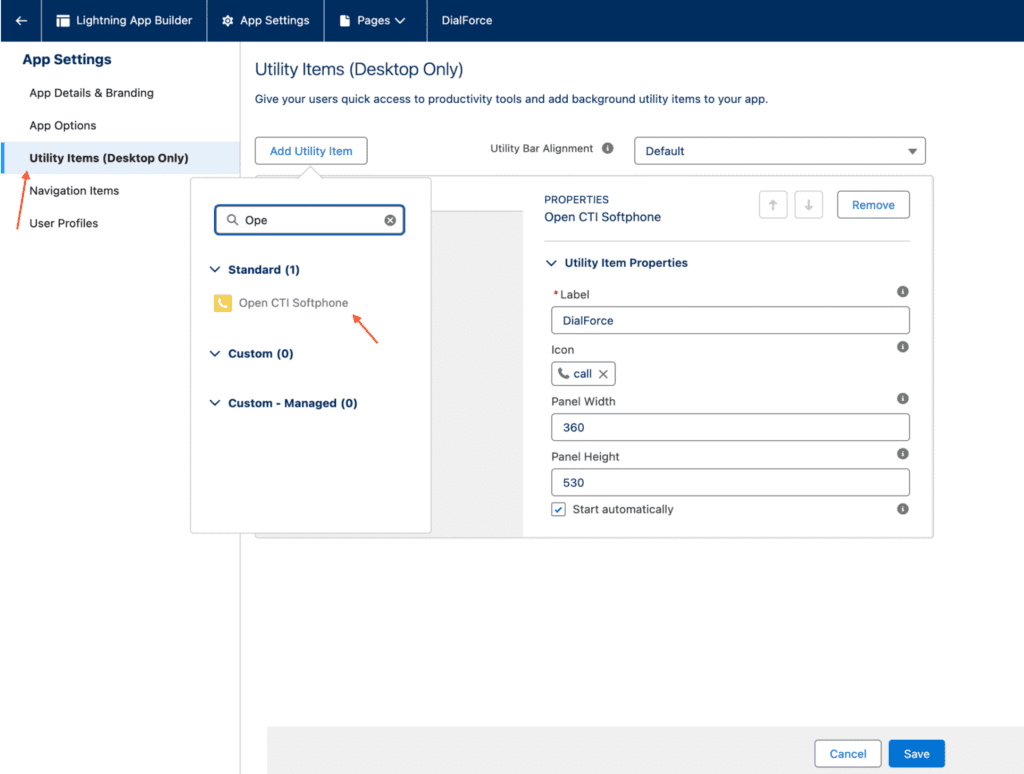
Task: Remove the call icon selection
Action: 603,374
